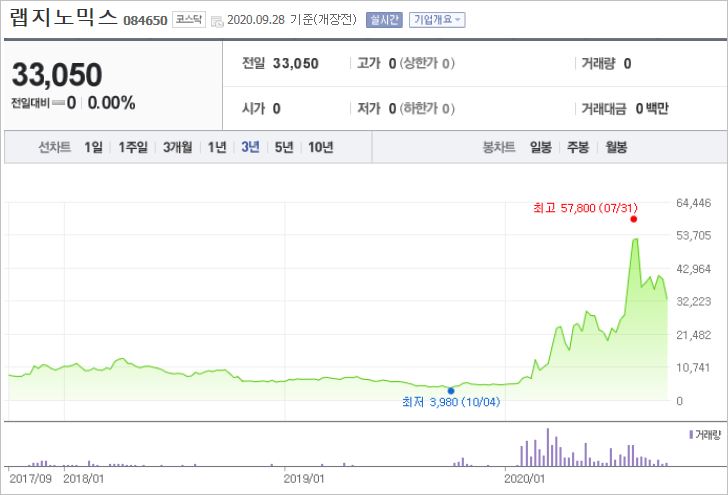
Task: Open the 월봉 monthly candle chart
Action: click(616, 148)
